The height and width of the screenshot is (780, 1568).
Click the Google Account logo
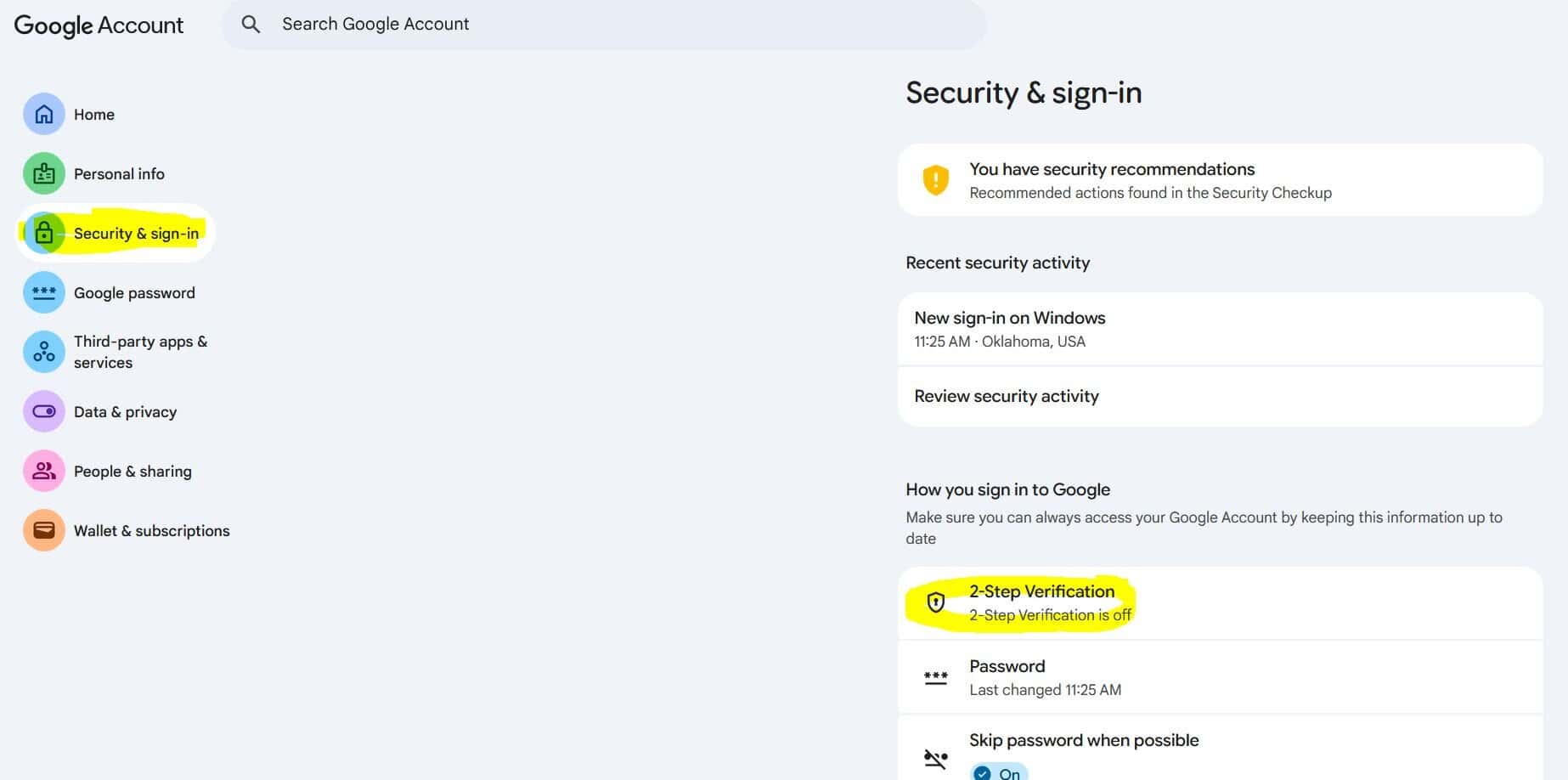click(x=99, y=25)
